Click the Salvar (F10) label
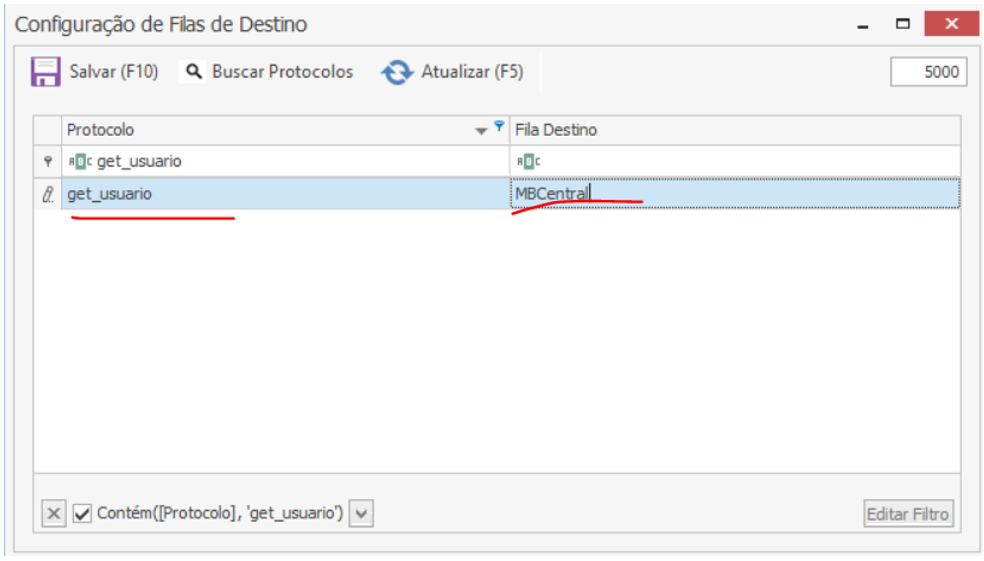 point(114,72)
